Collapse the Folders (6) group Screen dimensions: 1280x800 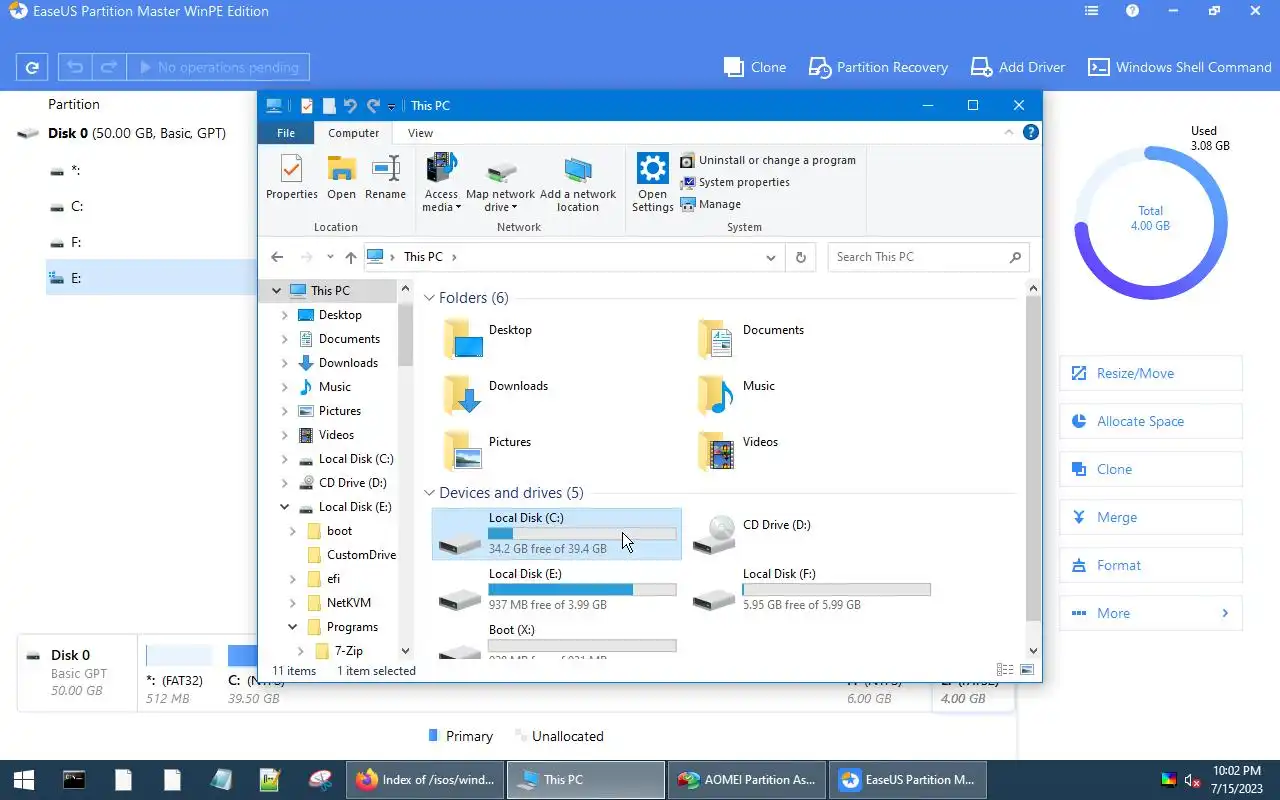(x=430, y=298)
